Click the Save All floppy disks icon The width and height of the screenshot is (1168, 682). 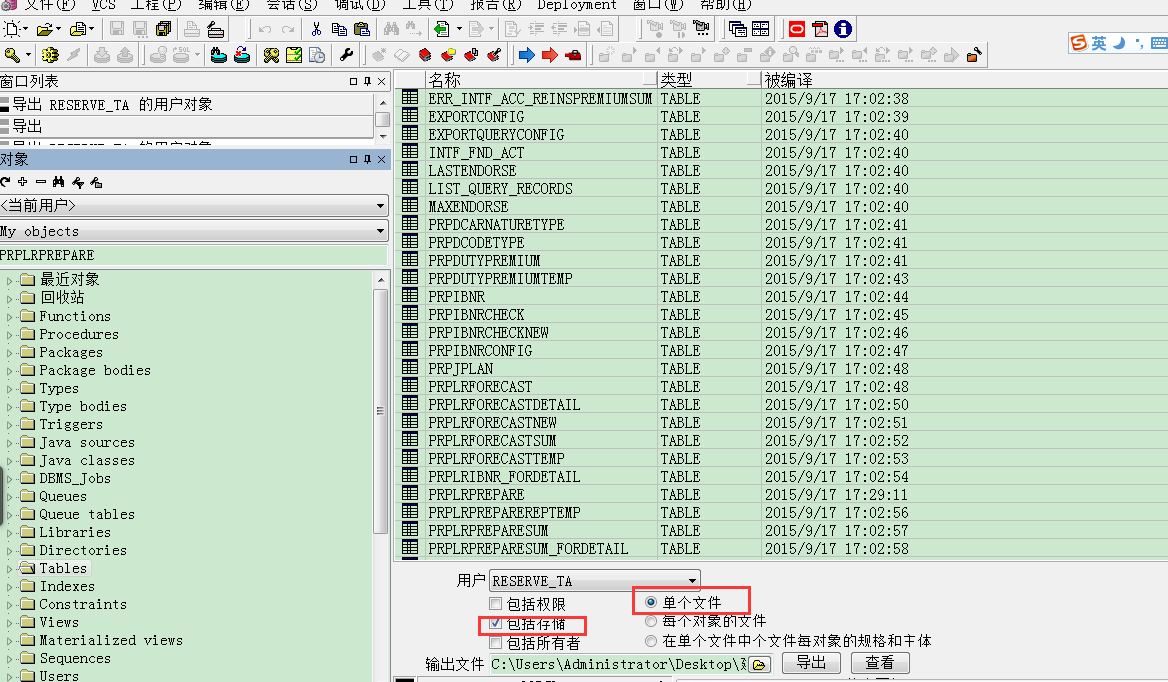tap(163, 29)
